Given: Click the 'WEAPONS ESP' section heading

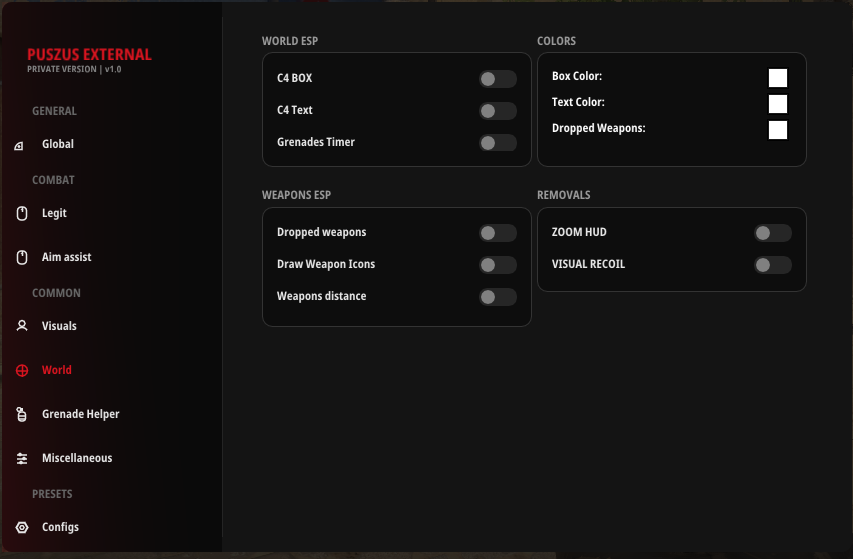Looking at the screenshot, I should point(296,195).
